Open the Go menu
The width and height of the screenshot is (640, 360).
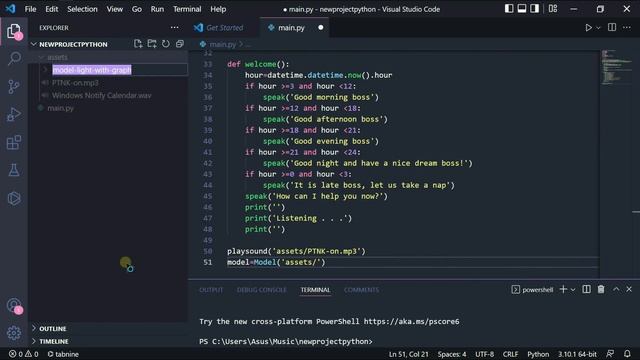tap(137, 9)
